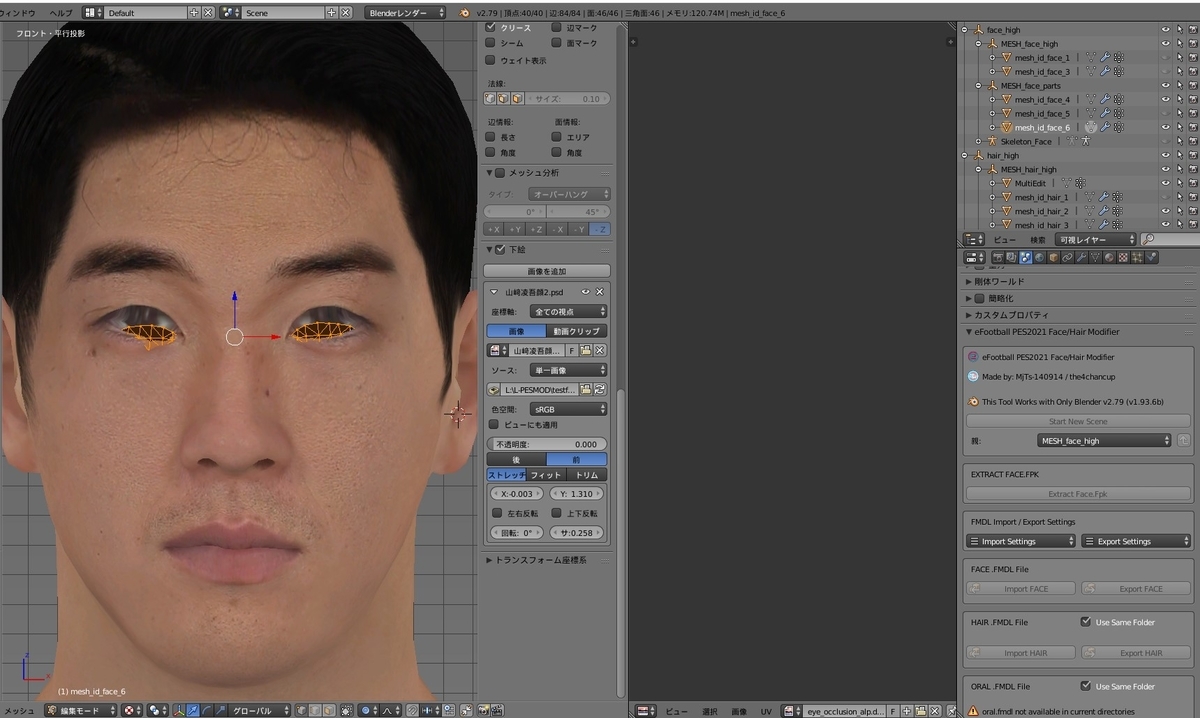Screen dimensions: 1200x718
Task: Open the 座標軸 全ての視点 dropdown
Action: tap(569, 312)
